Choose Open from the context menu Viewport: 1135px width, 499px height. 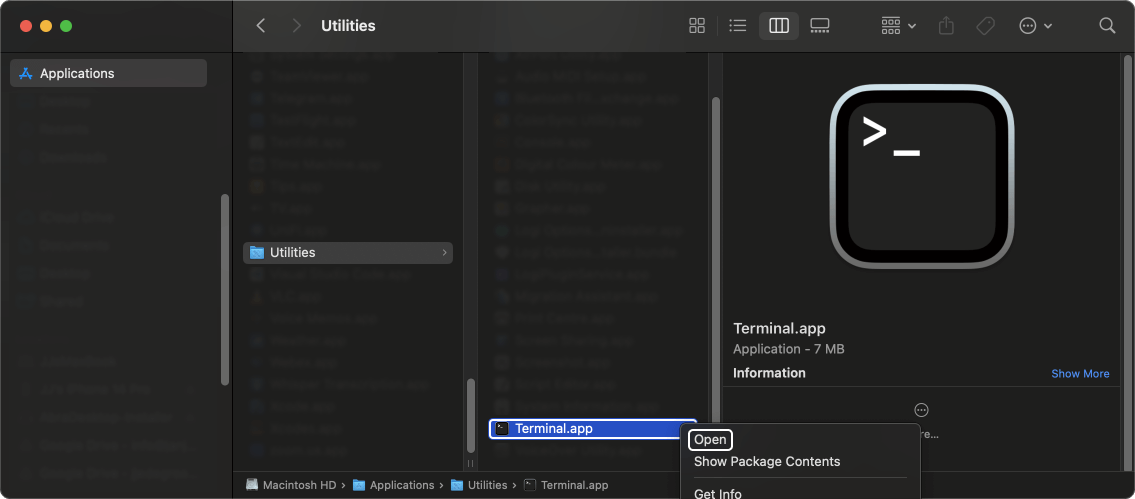pos(710,440)
